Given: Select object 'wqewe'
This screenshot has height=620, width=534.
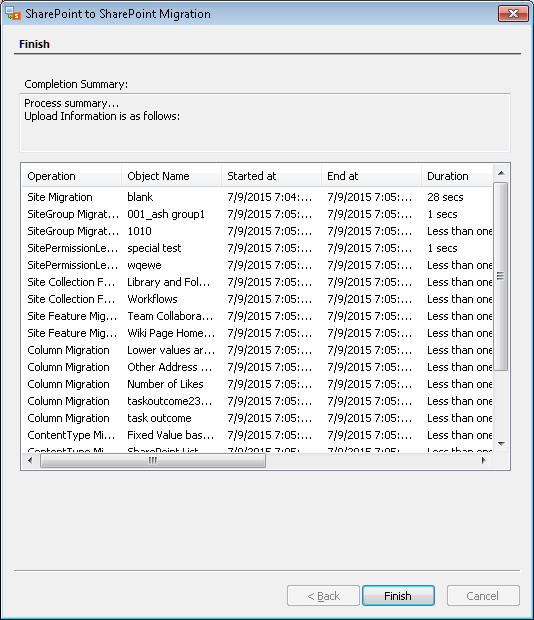Looking at the screenshot, I should pyautogui.click(x=144, y=265).
